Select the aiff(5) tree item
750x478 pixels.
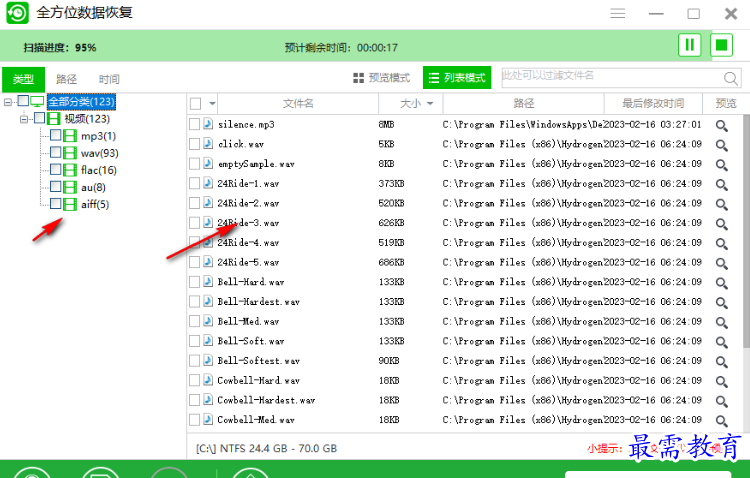[x=95, y=205]
